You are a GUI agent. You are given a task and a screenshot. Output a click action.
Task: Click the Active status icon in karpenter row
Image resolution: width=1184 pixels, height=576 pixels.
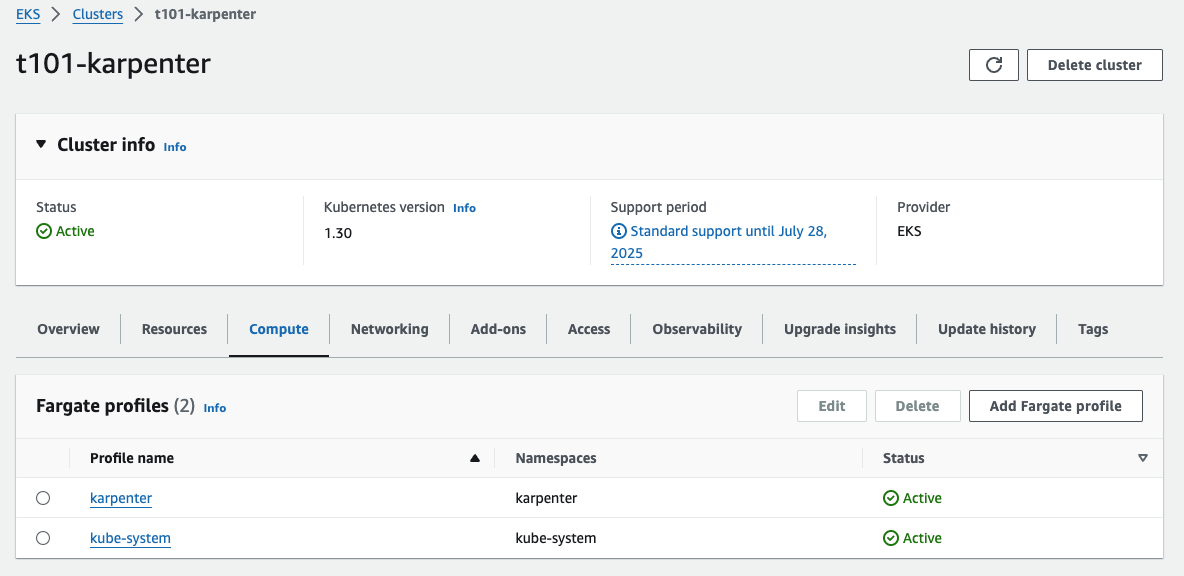(x=890, y=498)
